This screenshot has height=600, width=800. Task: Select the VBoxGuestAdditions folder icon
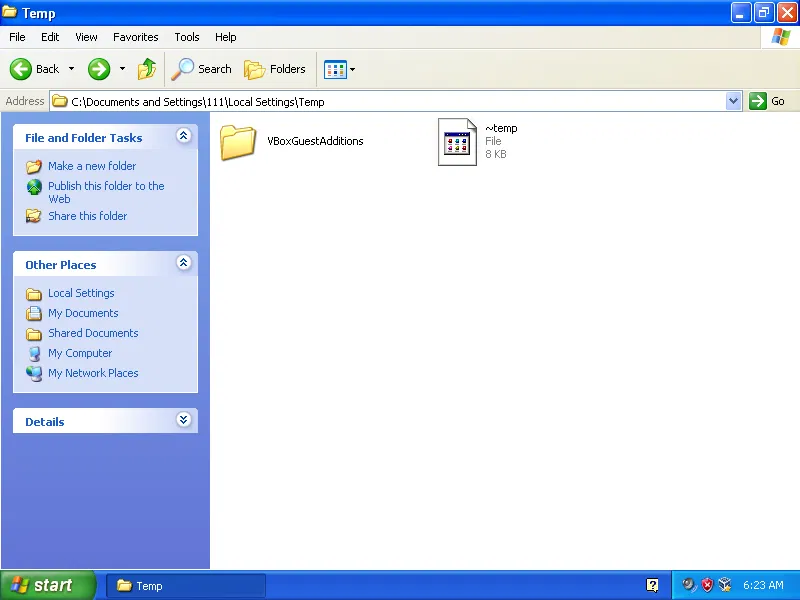(x=238, y=142)
